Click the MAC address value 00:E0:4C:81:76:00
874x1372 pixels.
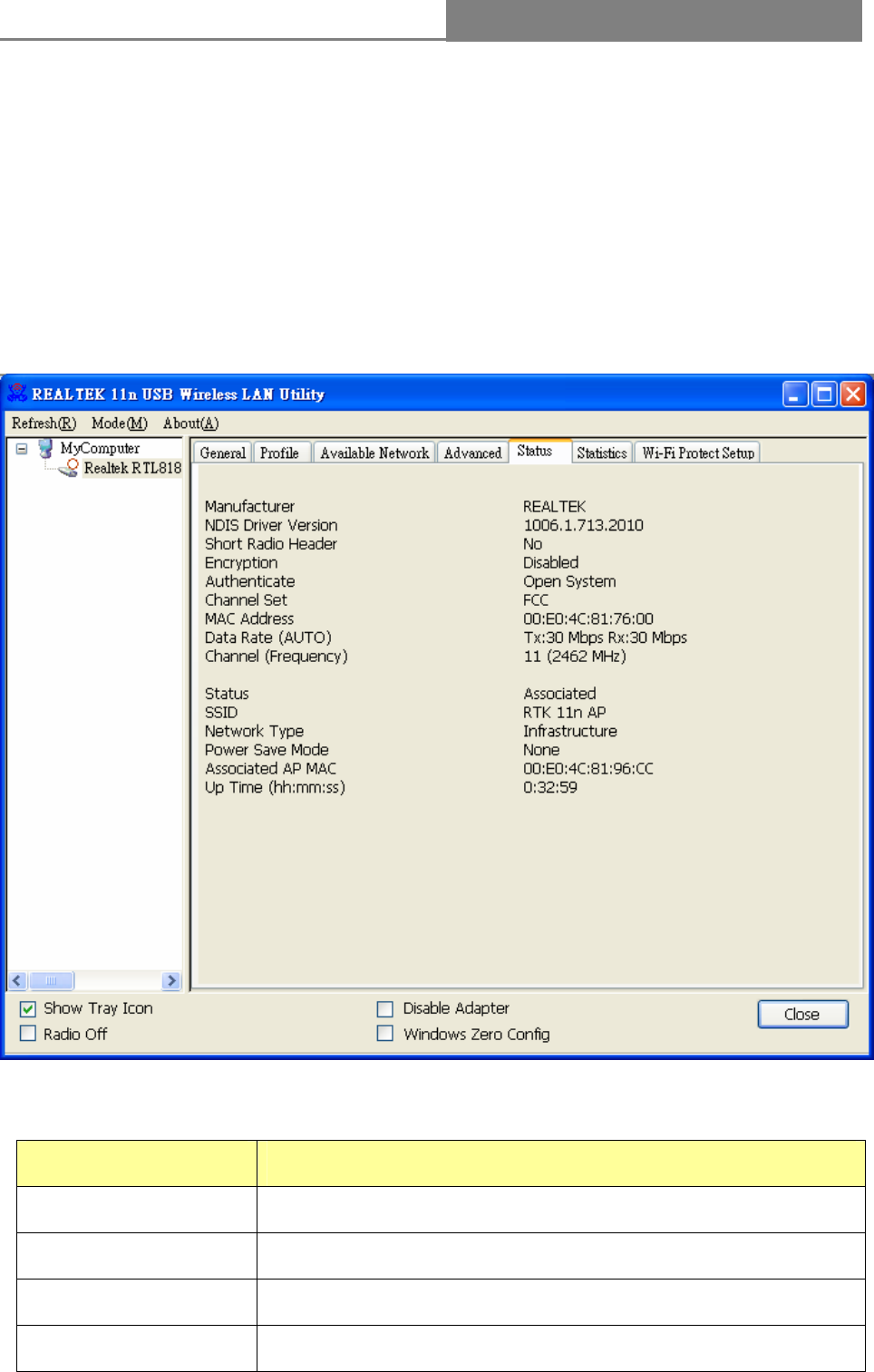(x=588, y=618)
